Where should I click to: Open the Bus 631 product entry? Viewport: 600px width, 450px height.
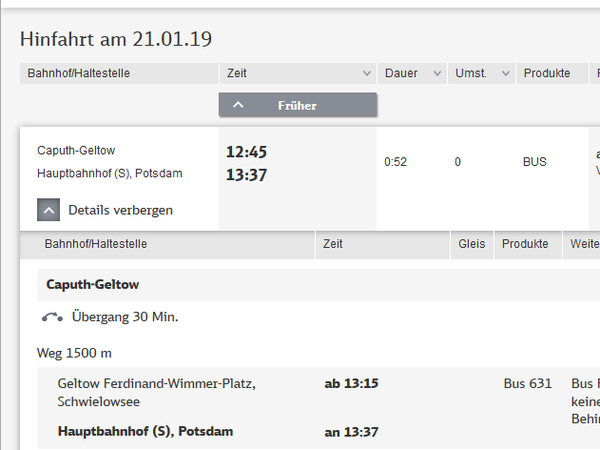[527, 383]
